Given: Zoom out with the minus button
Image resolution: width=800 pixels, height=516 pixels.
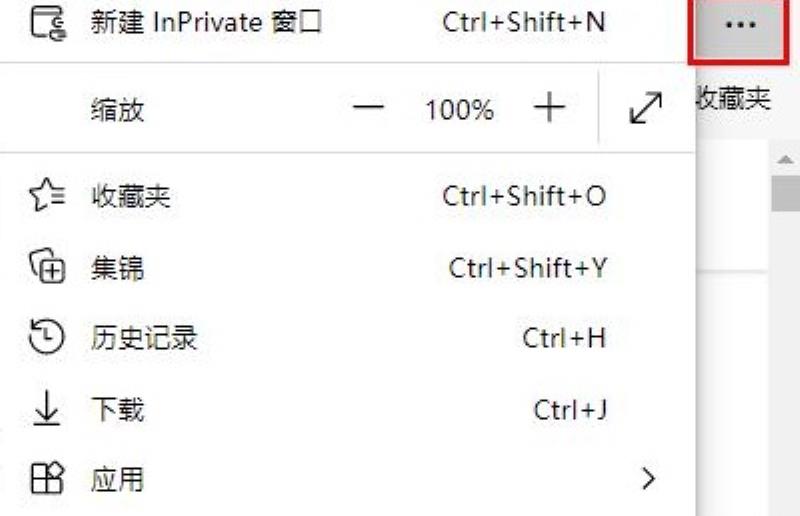Looking at the screenshot, I should pos(368,108).
